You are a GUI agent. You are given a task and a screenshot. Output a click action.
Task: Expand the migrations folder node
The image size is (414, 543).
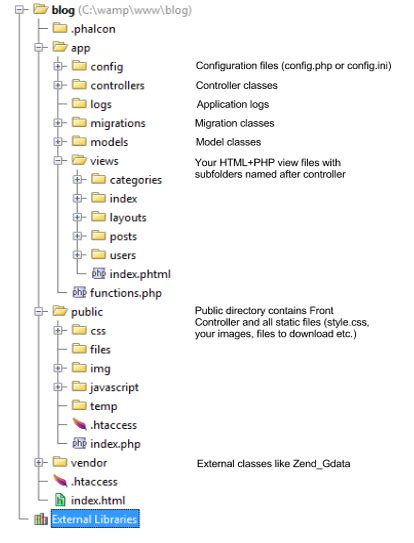[x=58, y=123]
